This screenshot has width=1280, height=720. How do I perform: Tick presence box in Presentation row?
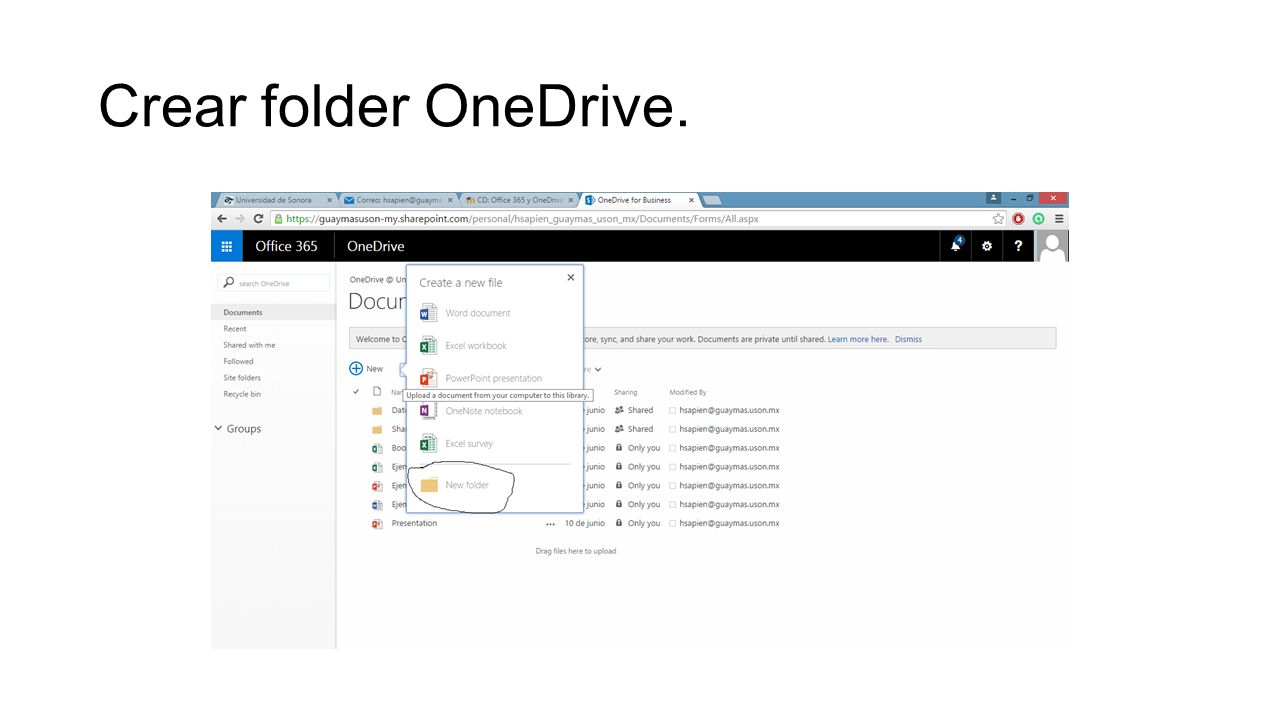coord(673,523)
